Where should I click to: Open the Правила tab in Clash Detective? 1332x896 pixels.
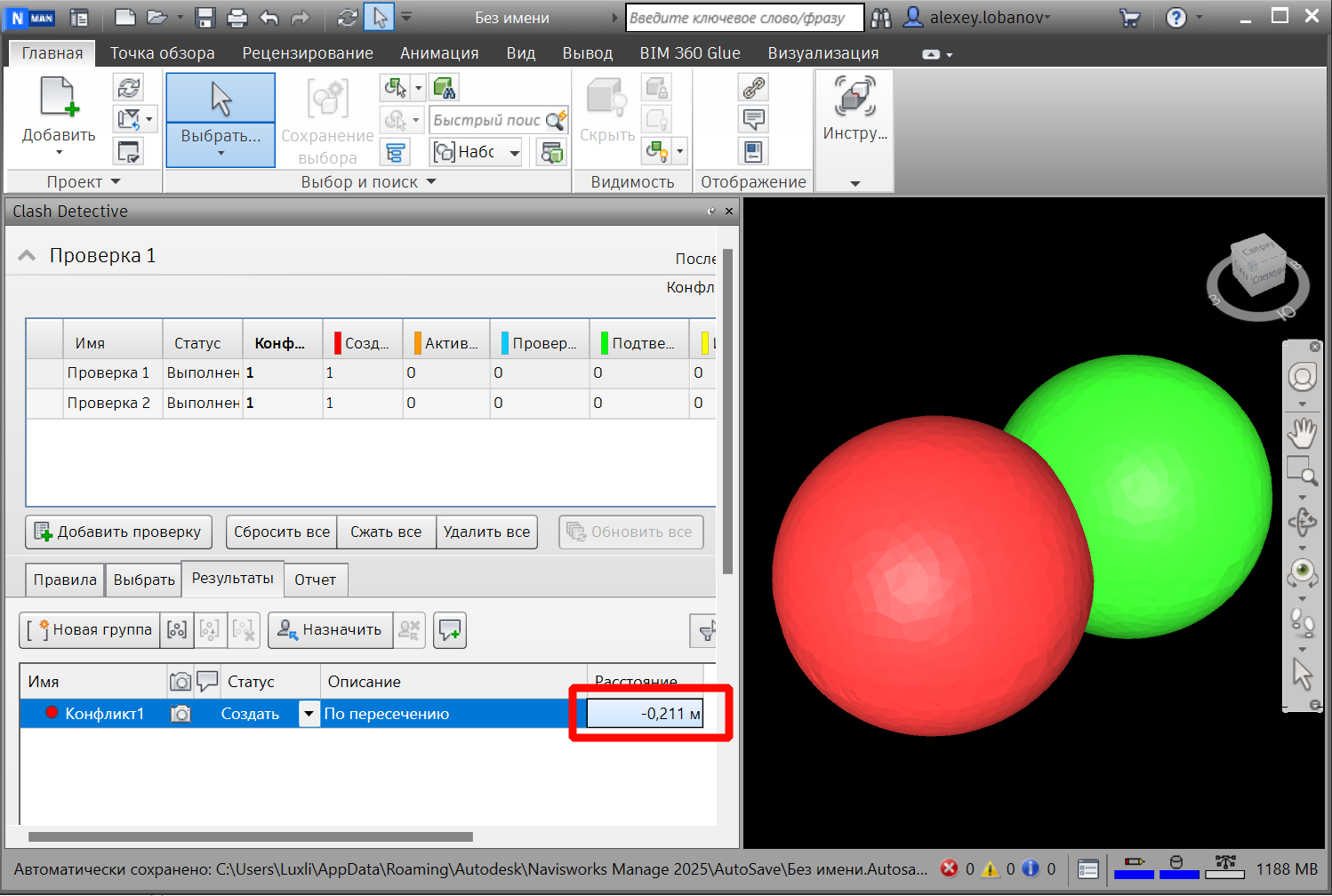tap(65, 580)
